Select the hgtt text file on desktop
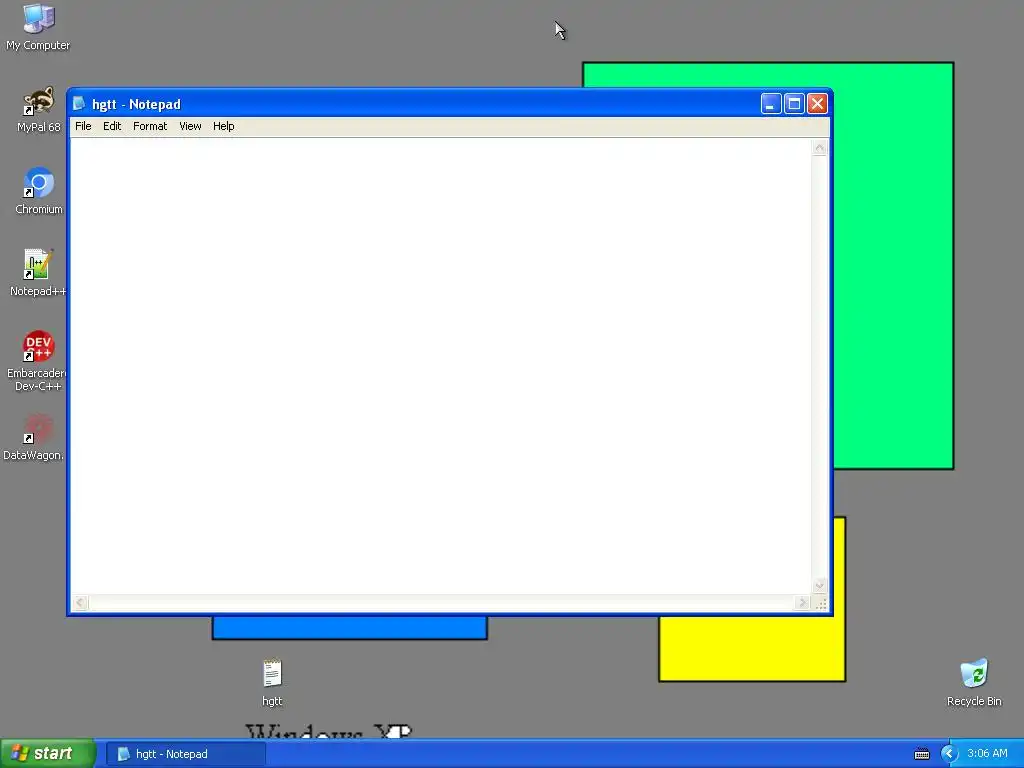The height and width of the screenshot is (768, 1024). click(x=272, y=683)
